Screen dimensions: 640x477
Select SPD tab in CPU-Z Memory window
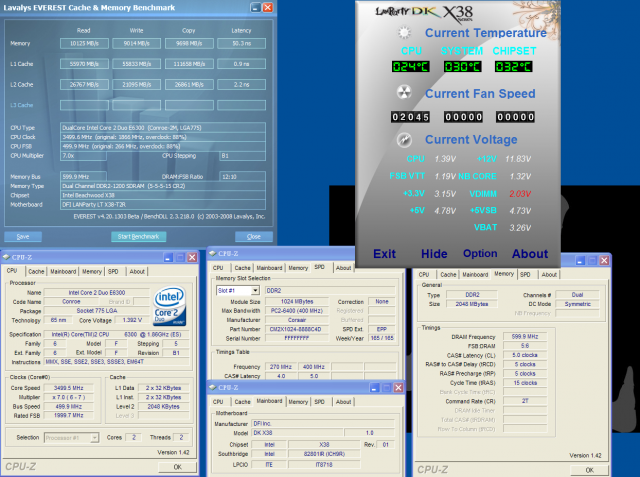point(525,275)
